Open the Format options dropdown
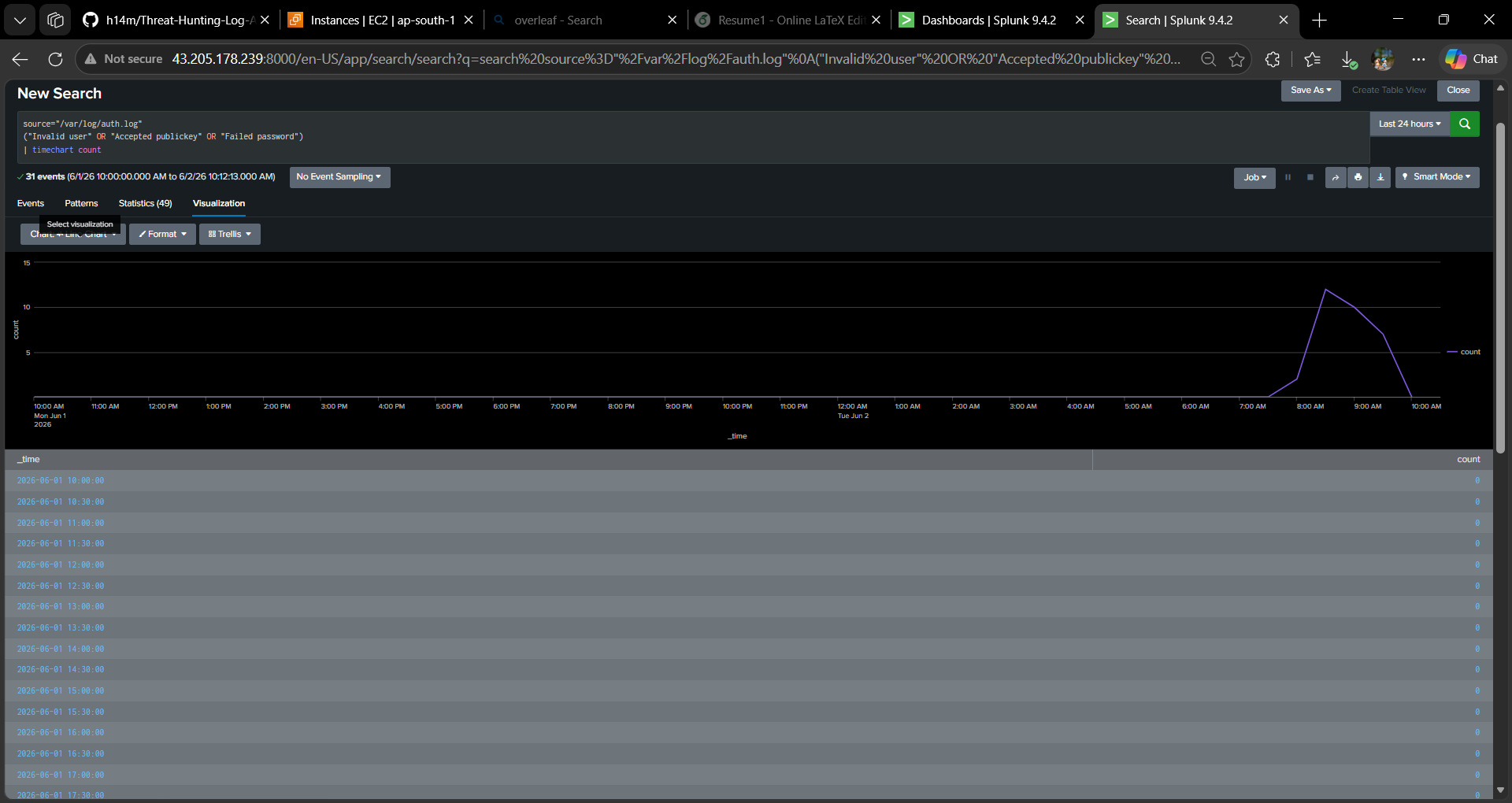Image resolution: width=1512 pixels, height=803 pixels. coord(162,235)
